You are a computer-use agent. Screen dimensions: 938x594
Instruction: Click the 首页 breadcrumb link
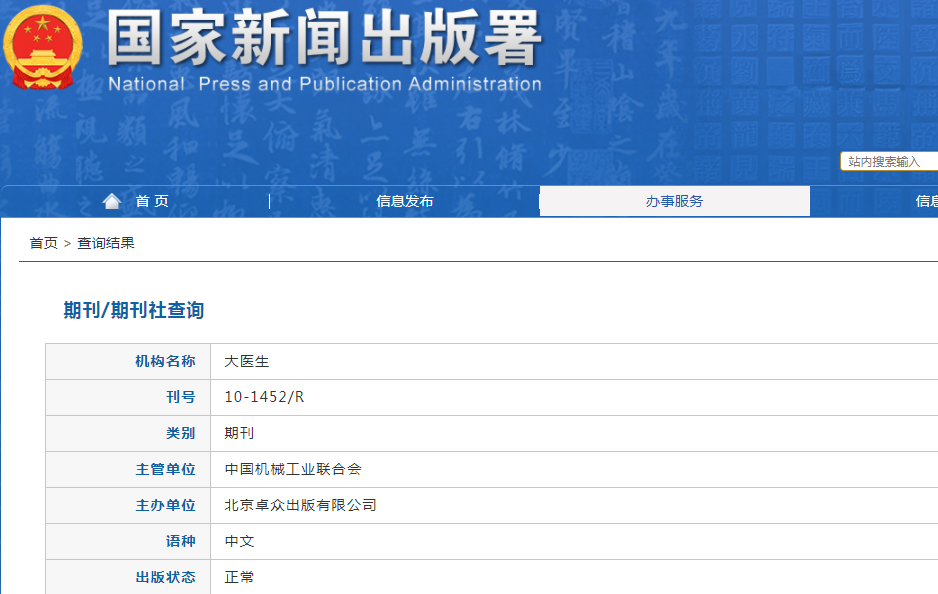44,243
